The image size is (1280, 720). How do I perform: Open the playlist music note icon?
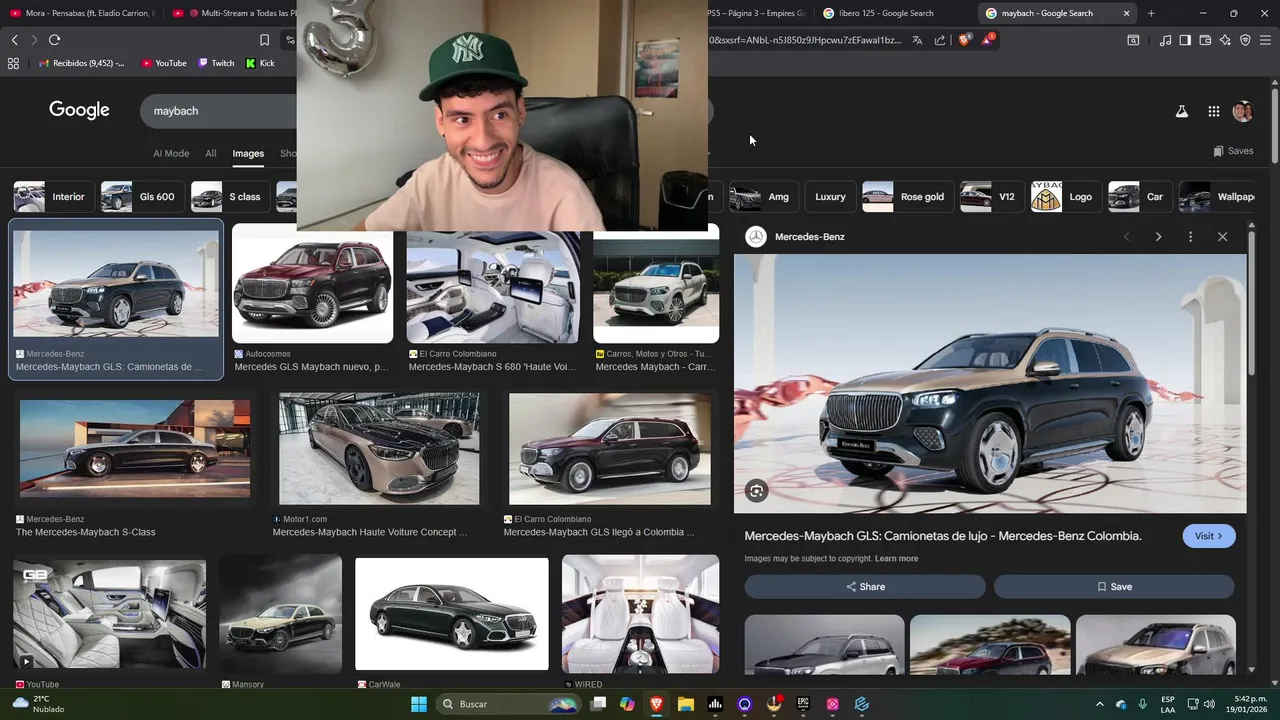tap(1165, 40)
